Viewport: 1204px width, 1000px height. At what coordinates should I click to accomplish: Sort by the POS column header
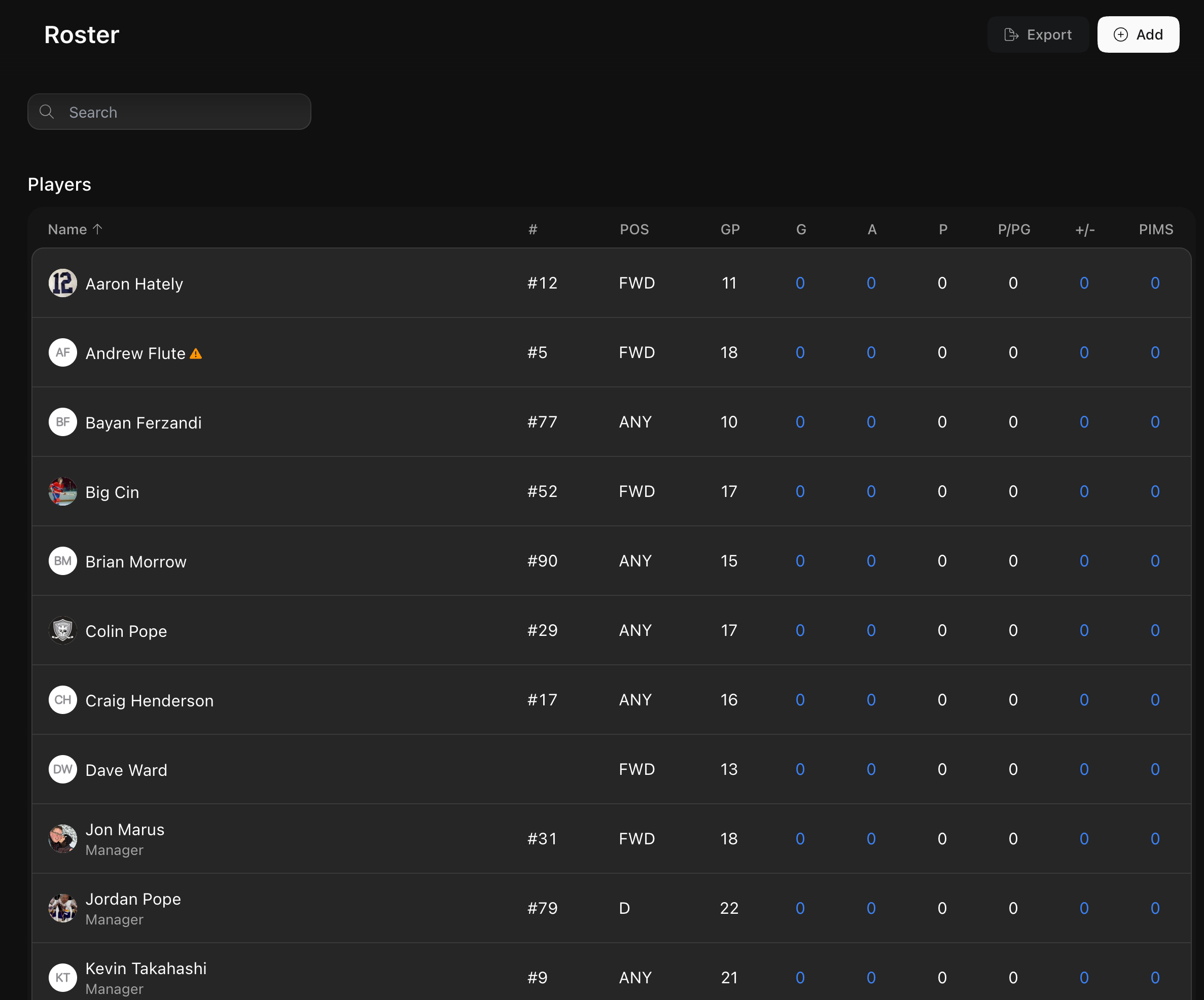coord(634,229)
